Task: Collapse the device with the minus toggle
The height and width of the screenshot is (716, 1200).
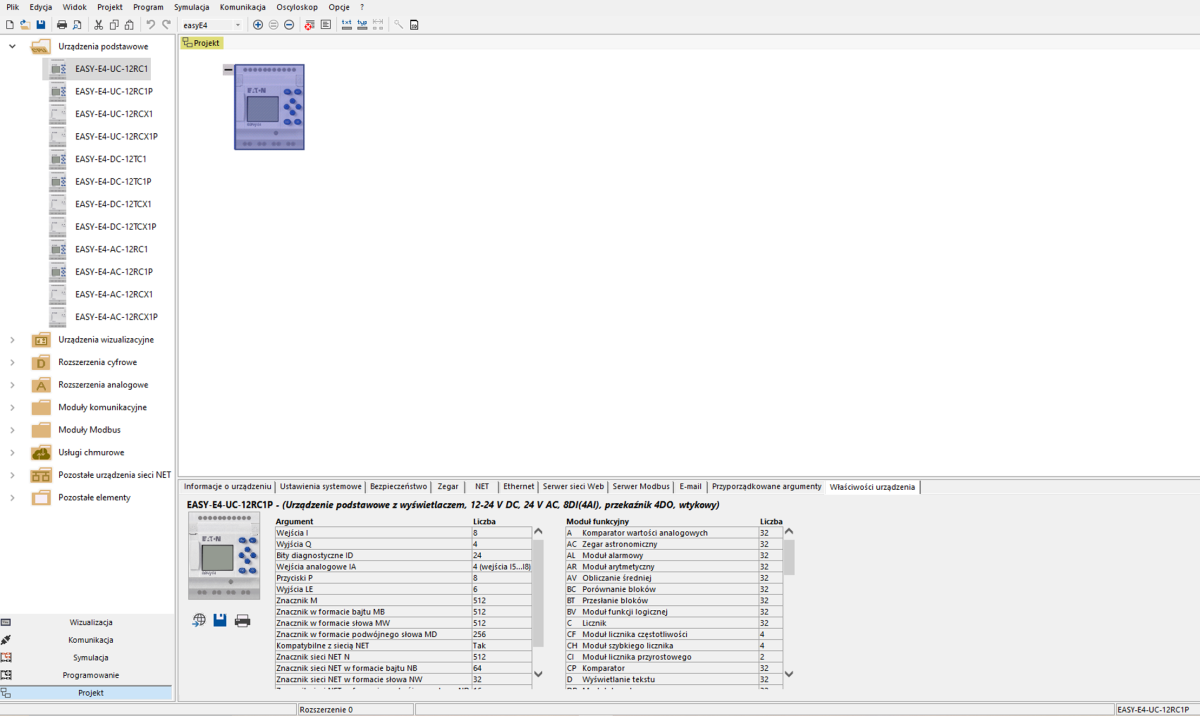Action: tap(228, 70)
